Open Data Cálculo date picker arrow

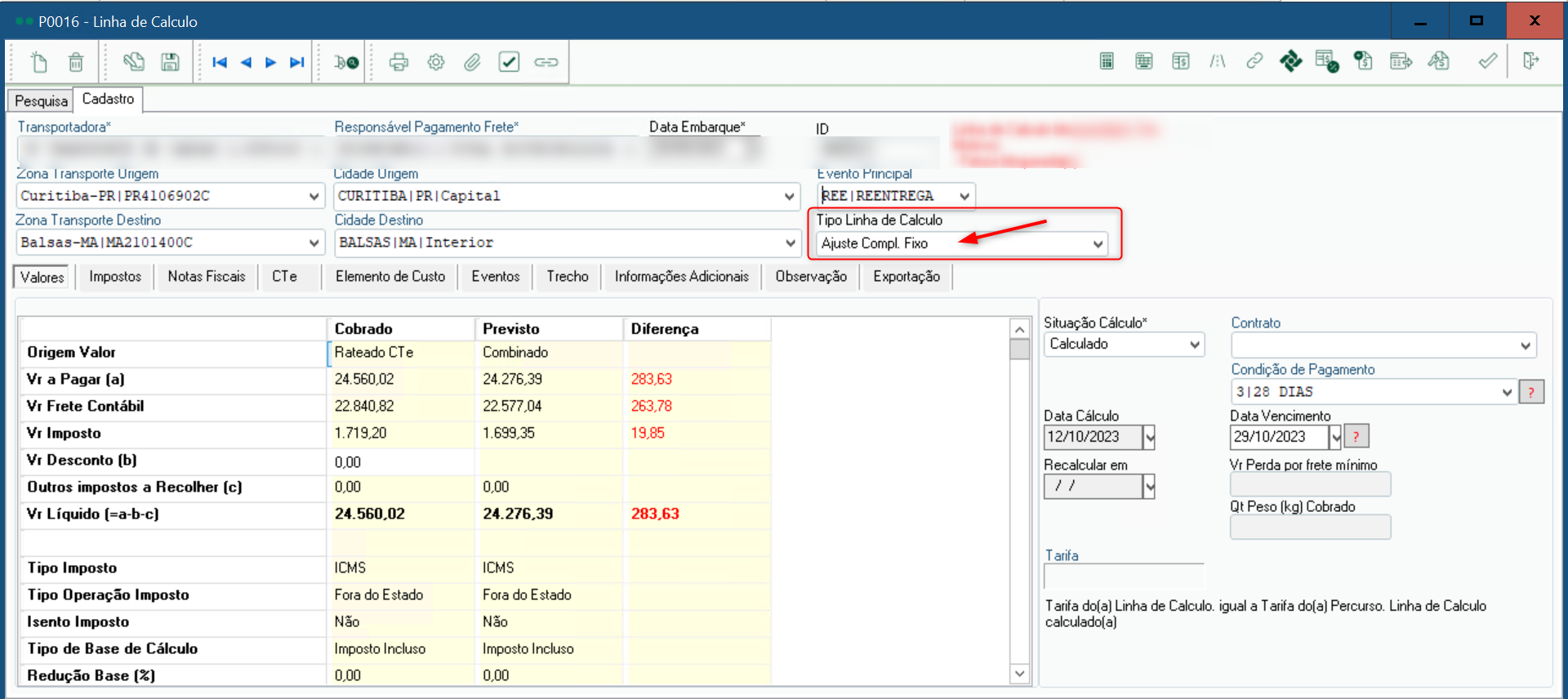[1149, 438]
